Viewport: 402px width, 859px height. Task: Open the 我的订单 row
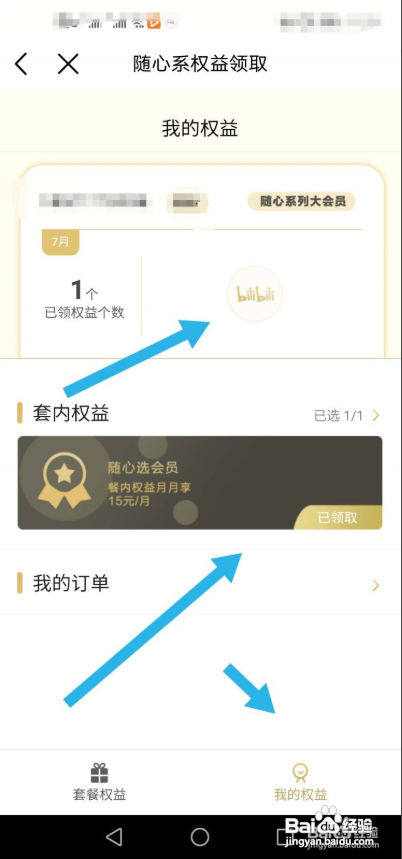coord(200,583)
